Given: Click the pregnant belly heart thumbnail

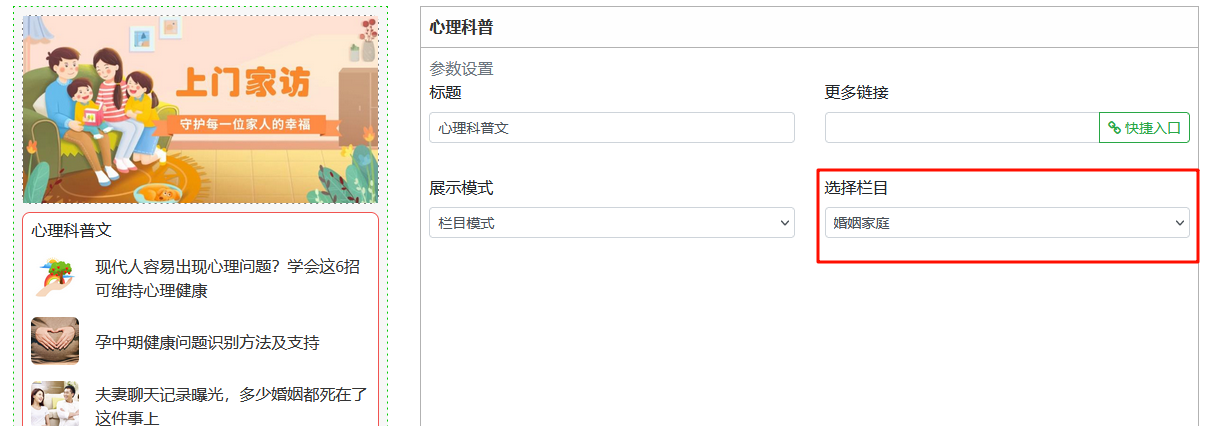Looking at the screenshot, I should click(x=55, y=341).
